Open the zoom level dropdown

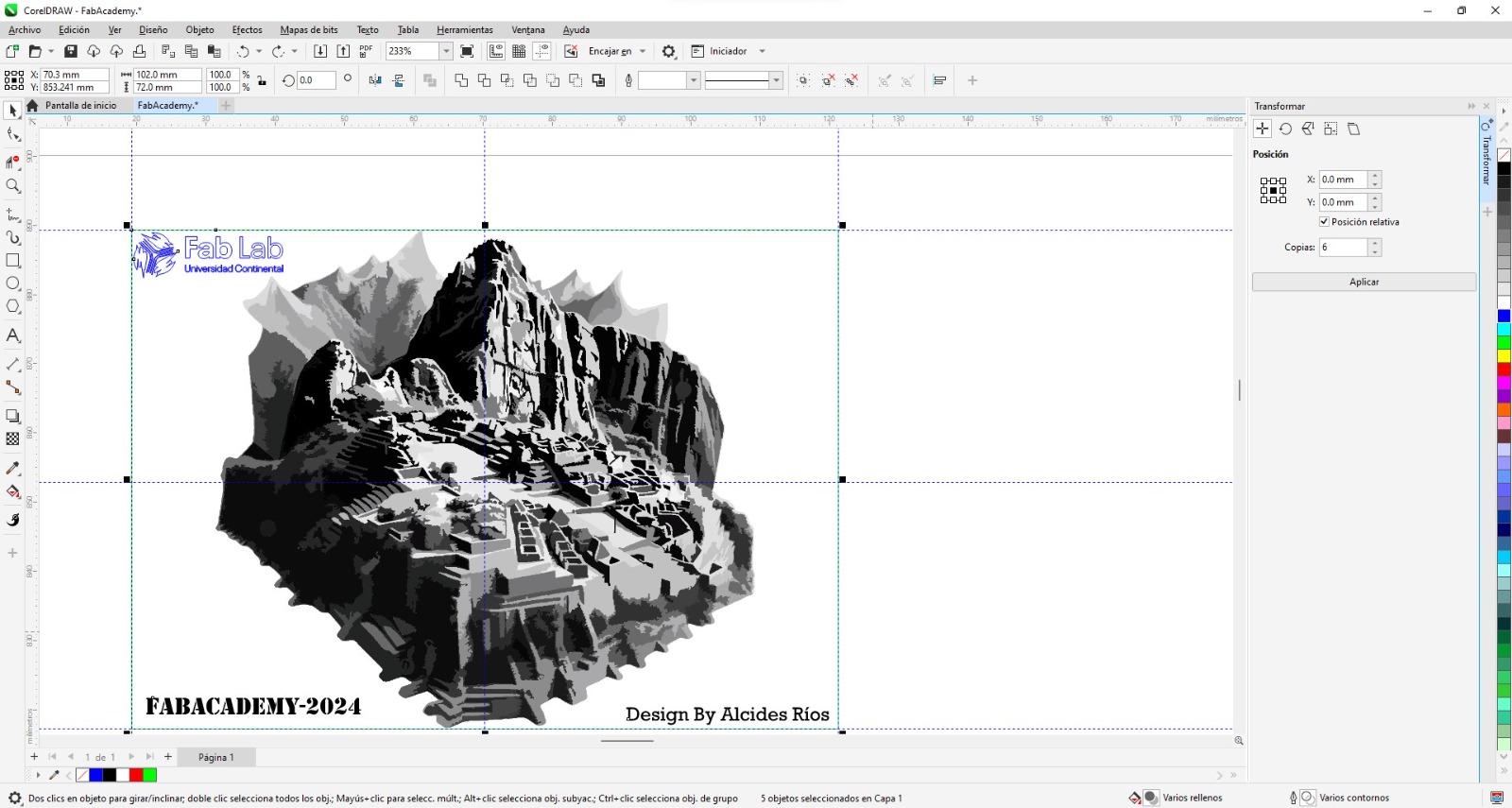pyautogui.click(x=446, y=51)
